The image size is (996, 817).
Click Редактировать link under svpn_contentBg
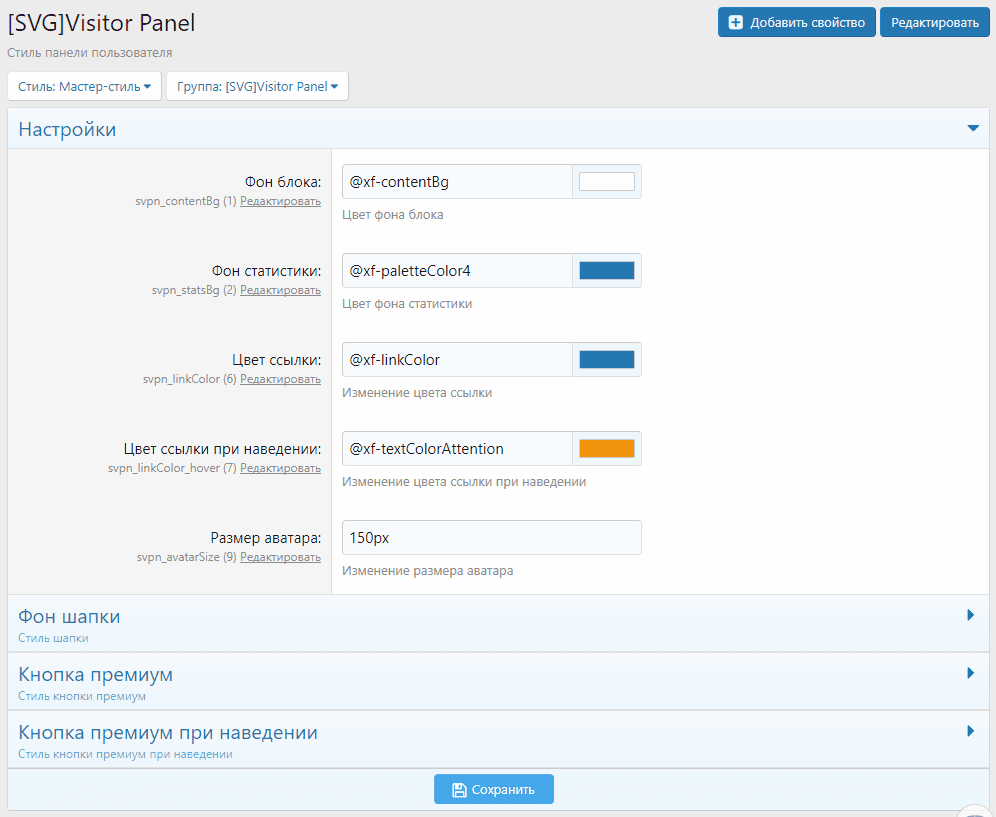(280, 201)
